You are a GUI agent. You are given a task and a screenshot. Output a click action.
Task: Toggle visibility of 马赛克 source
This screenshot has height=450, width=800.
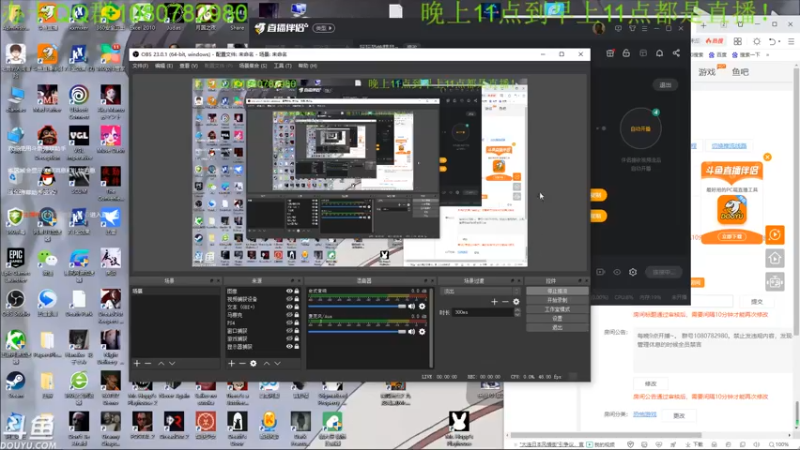(x=289, y=315)
